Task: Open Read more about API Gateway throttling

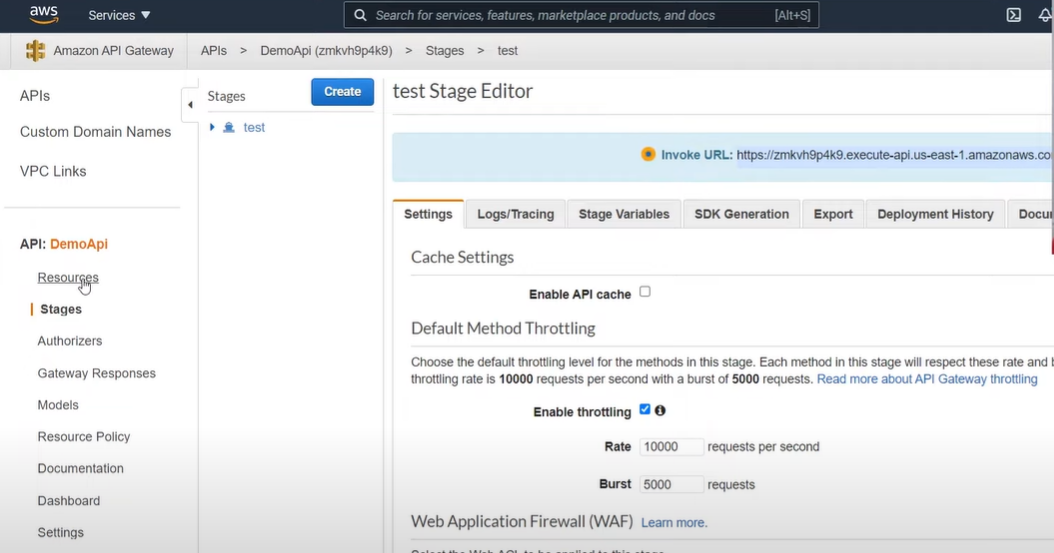Action: [927, 379]
